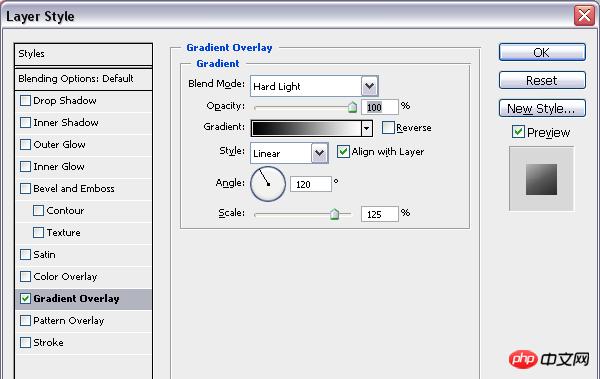Click the Reset button
Image resolution: width=600 pixels, height=379 pixels.
542,80
